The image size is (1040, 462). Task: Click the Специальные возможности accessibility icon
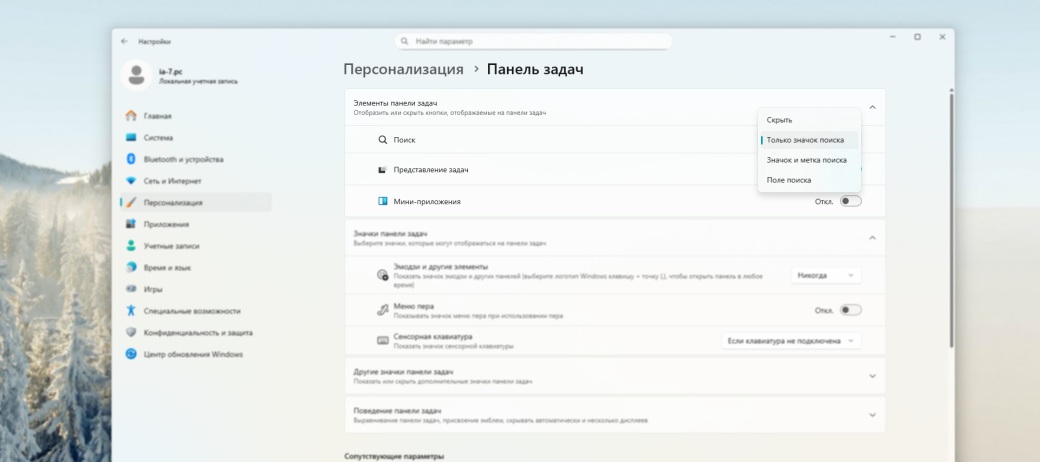pos(131,311)
